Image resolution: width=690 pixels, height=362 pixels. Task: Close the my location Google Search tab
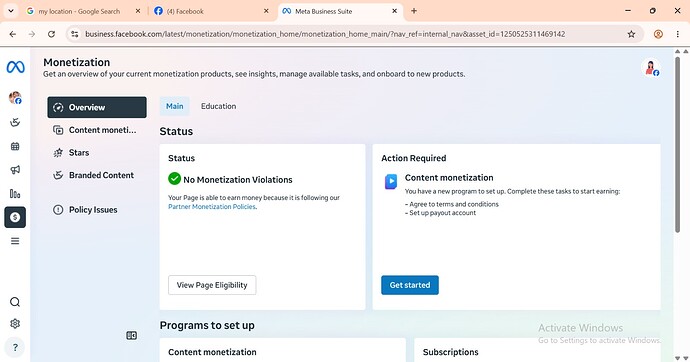(x=138, y=11)
